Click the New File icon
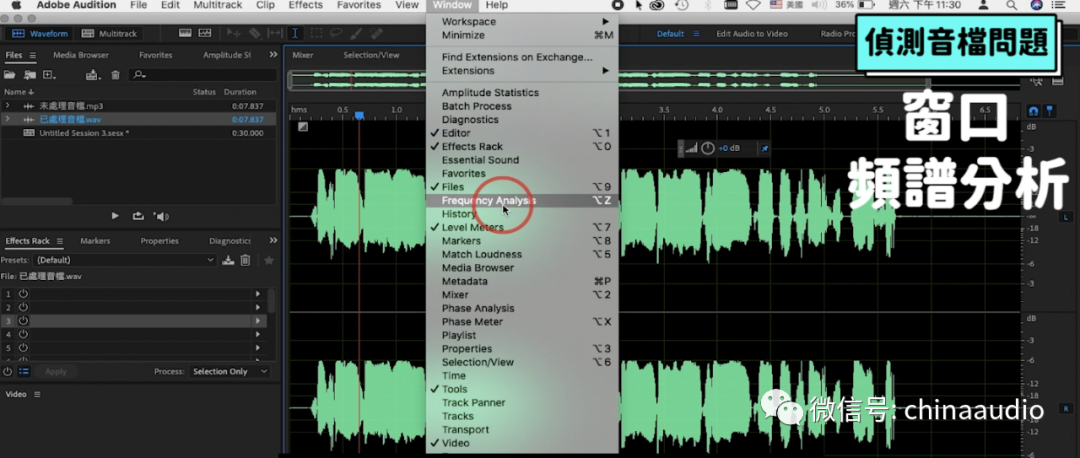Viewport: 1080px width, 458px height. 50,74
